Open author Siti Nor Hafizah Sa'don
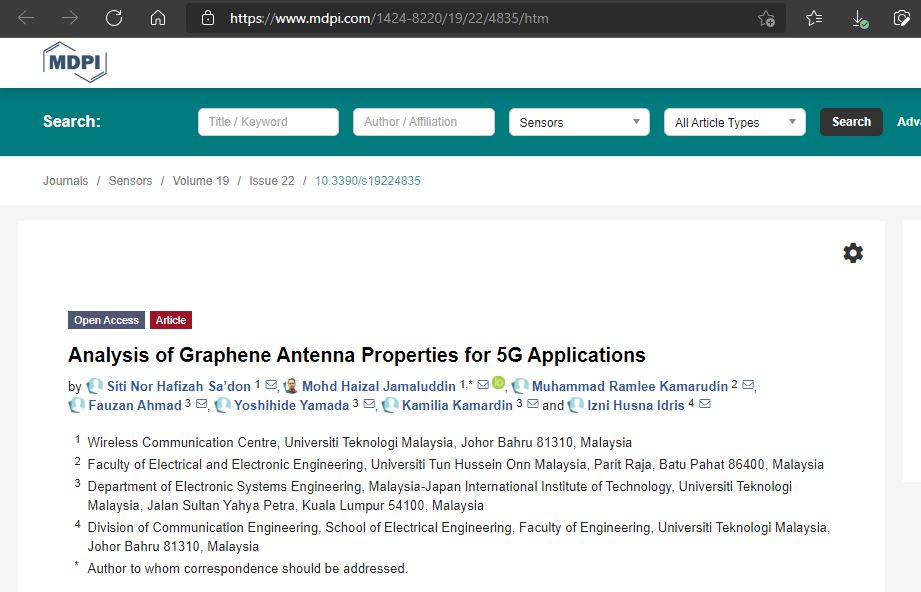Image resolution: width=921 pixels, height=592 pixels. [179, 386]
